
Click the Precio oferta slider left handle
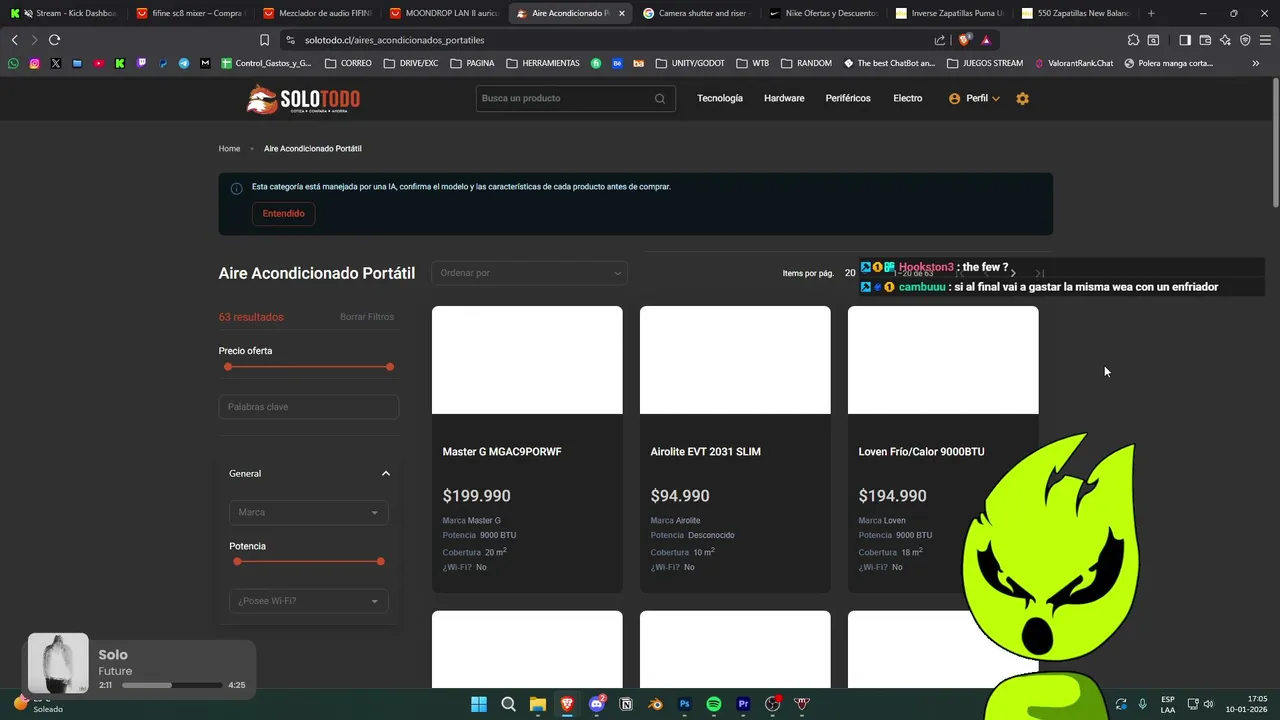coord(228,367)
